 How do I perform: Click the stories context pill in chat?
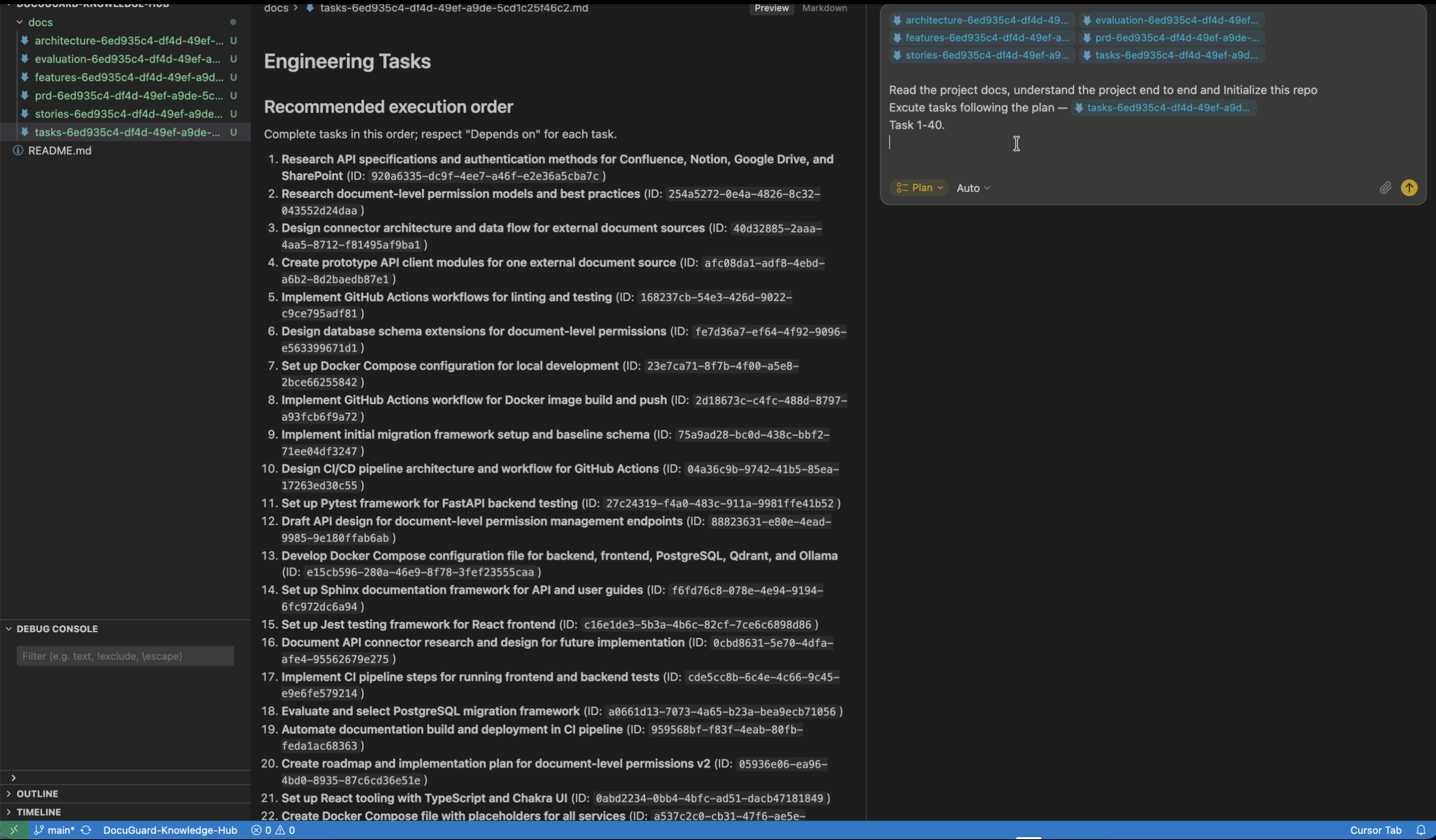click(x=982, y=55)
